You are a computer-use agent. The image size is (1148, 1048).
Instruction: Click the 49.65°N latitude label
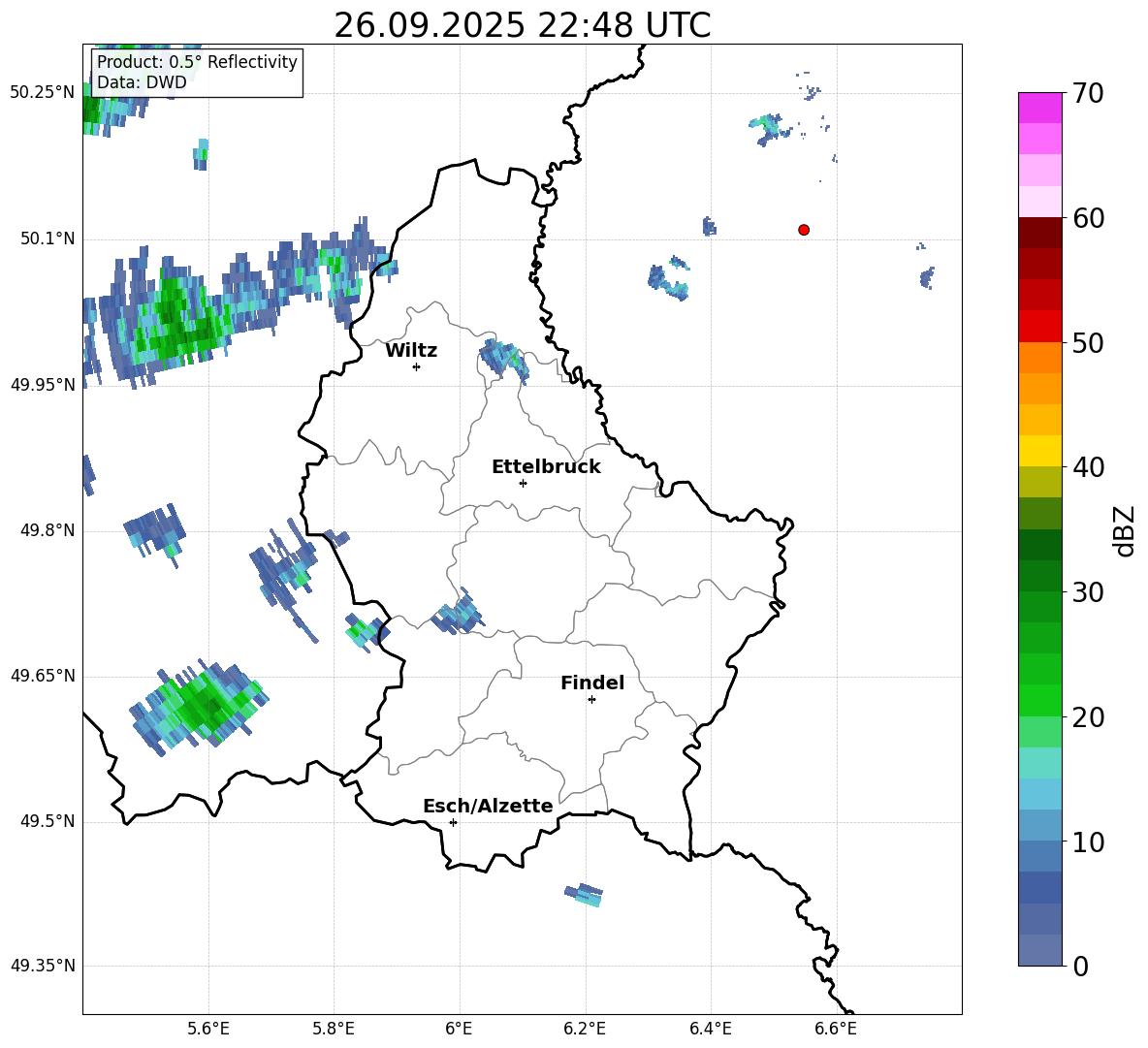tap(43, 676)
